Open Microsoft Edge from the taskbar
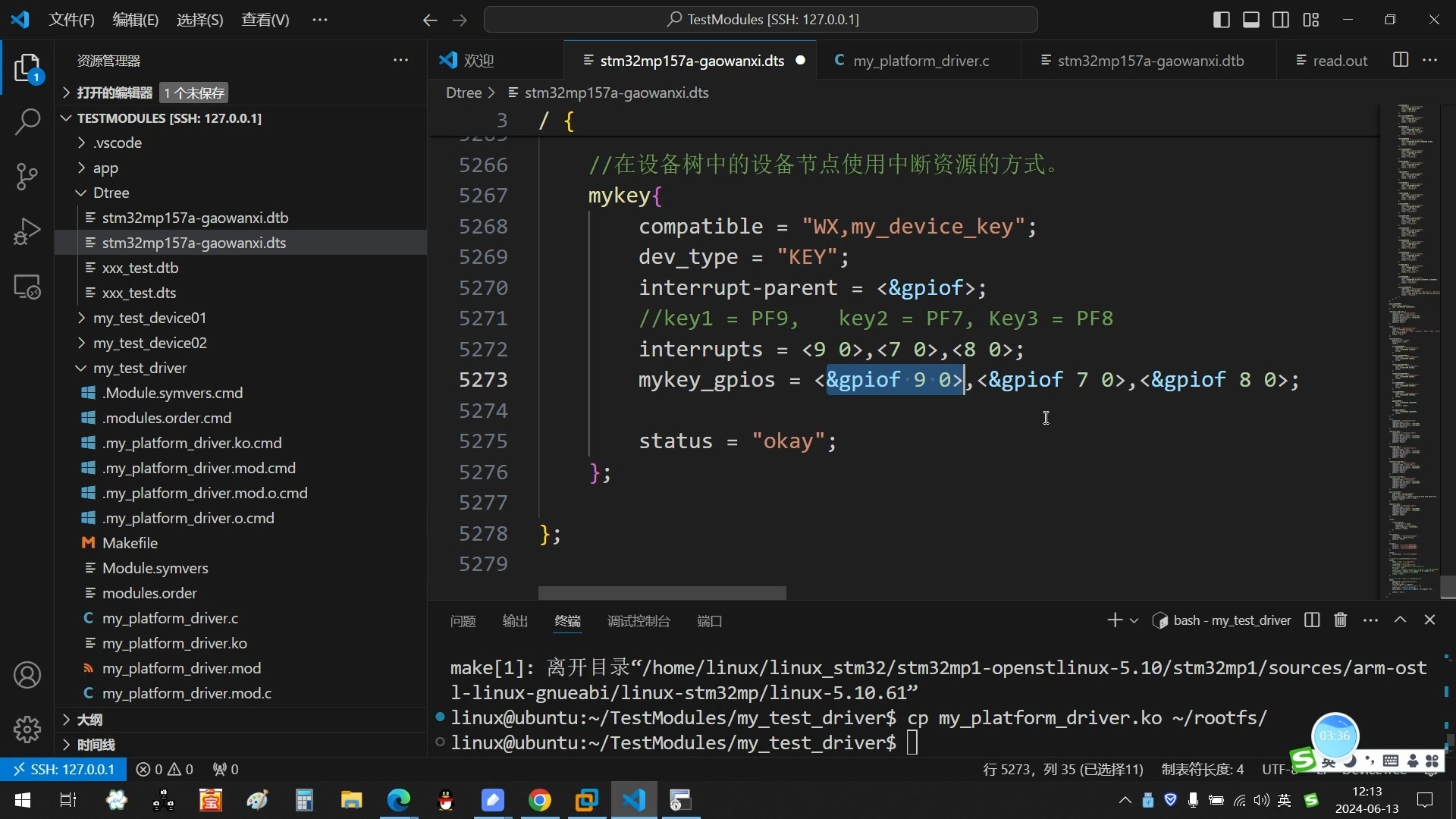Image resolution: width=1456 pixels, height=819 pixels. [x=399, y=800]
